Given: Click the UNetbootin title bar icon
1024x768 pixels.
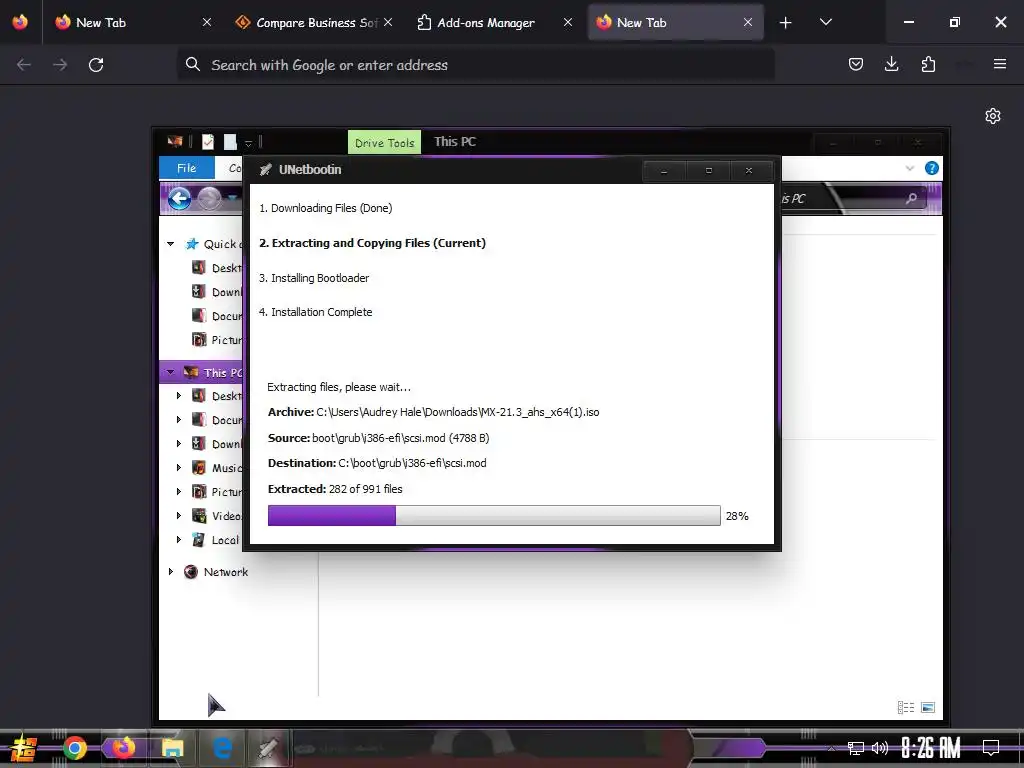Looking at the screenshot, I should (265, 170).
